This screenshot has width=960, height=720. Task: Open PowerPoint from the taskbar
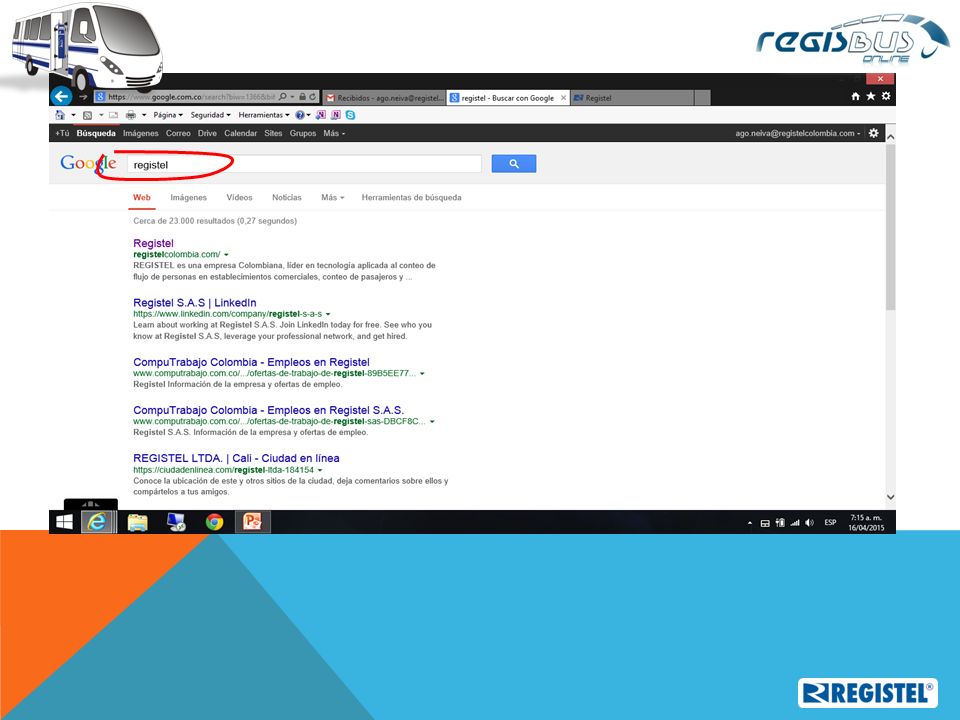[x=252, y=522]
